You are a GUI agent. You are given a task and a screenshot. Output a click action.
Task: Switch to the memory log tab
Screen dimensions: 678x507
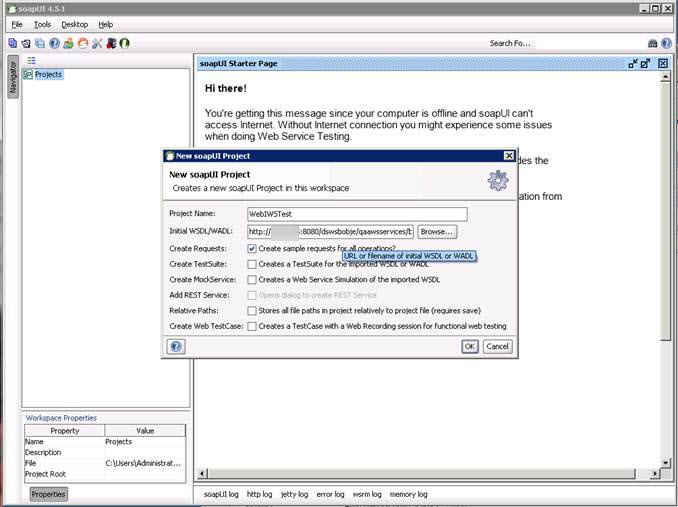(x=409, y=494)
